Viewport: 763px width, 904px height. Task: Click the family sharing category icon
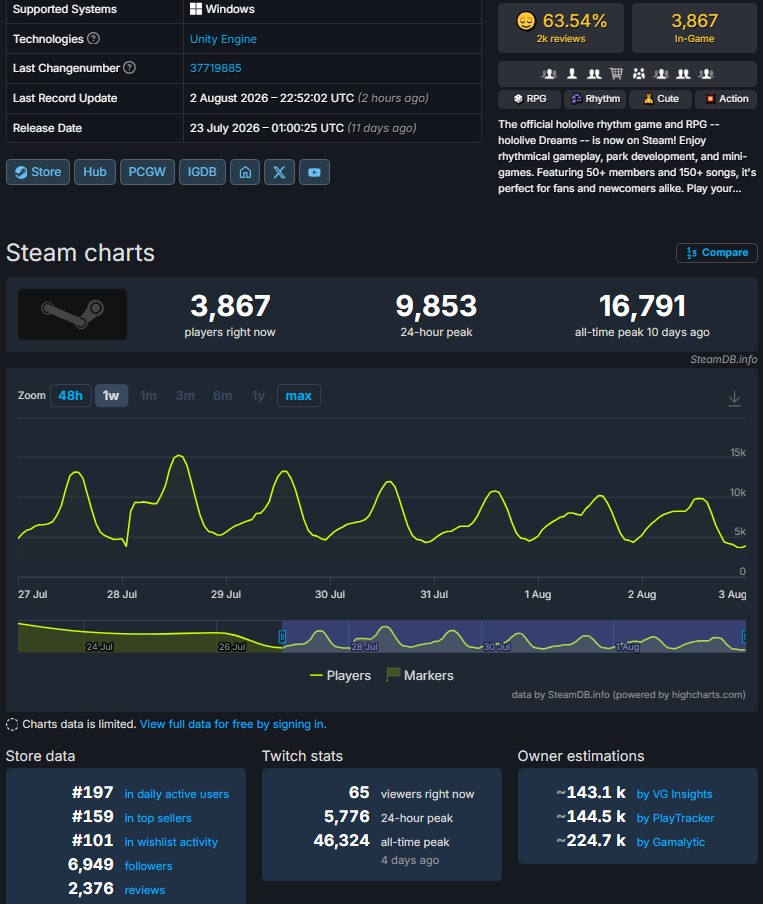pyautogui.click(x=638, y=73)
